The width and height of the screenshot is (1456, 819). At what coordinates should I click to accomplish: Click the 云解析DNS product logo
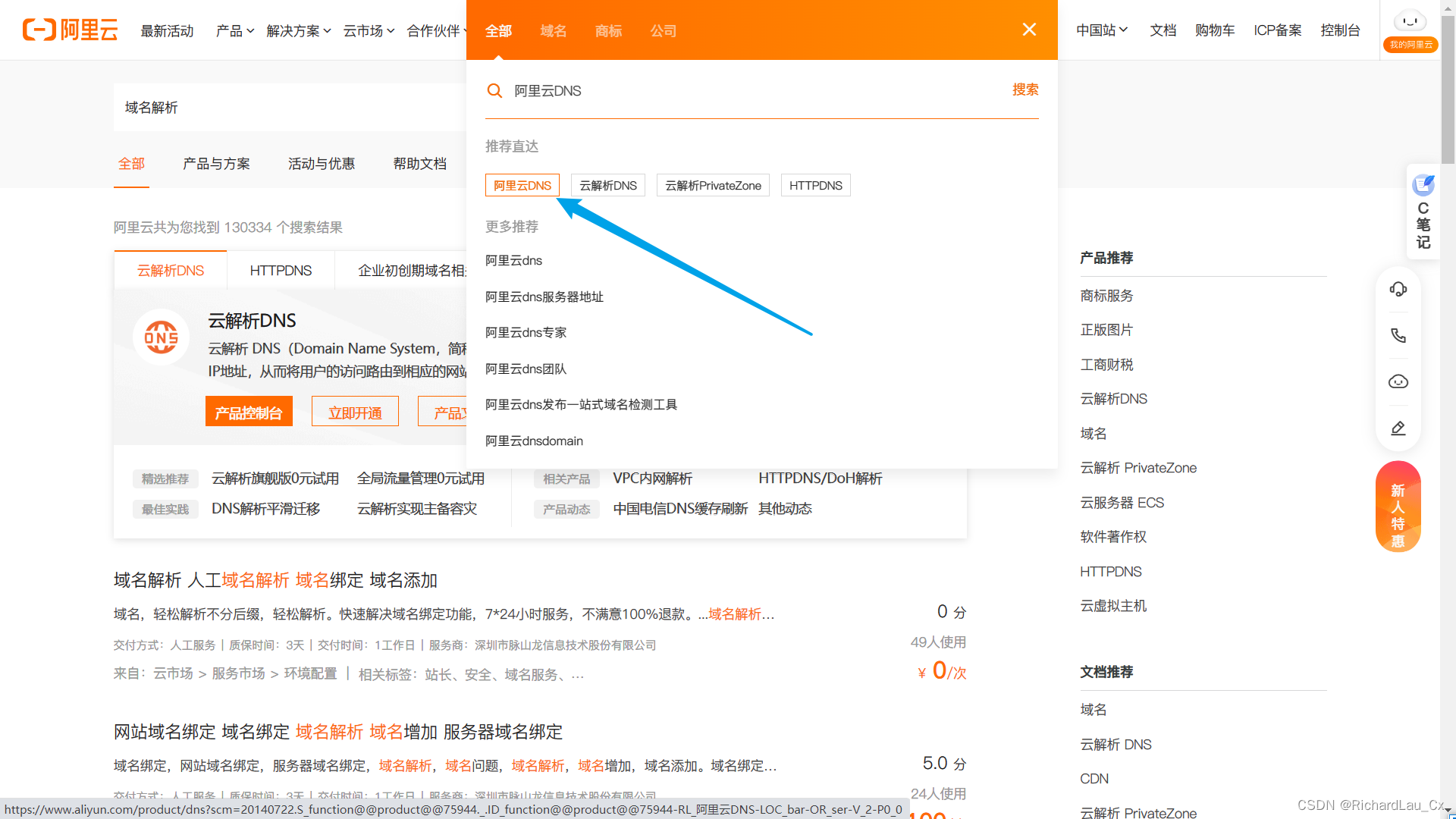(x=162, y=337)
